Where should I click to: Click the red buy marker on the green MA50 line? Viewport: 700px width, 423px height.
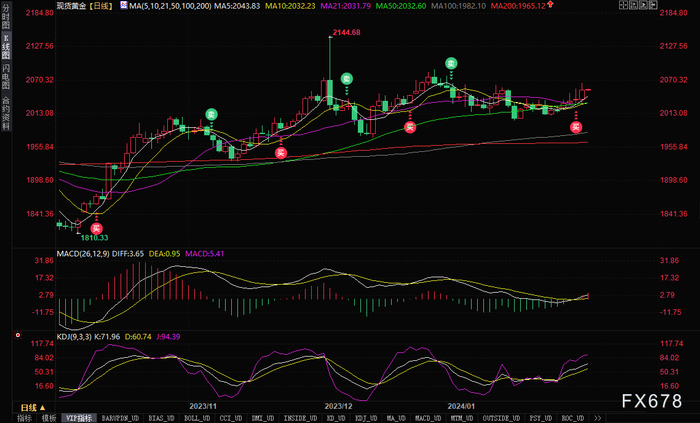click(410, 127)
